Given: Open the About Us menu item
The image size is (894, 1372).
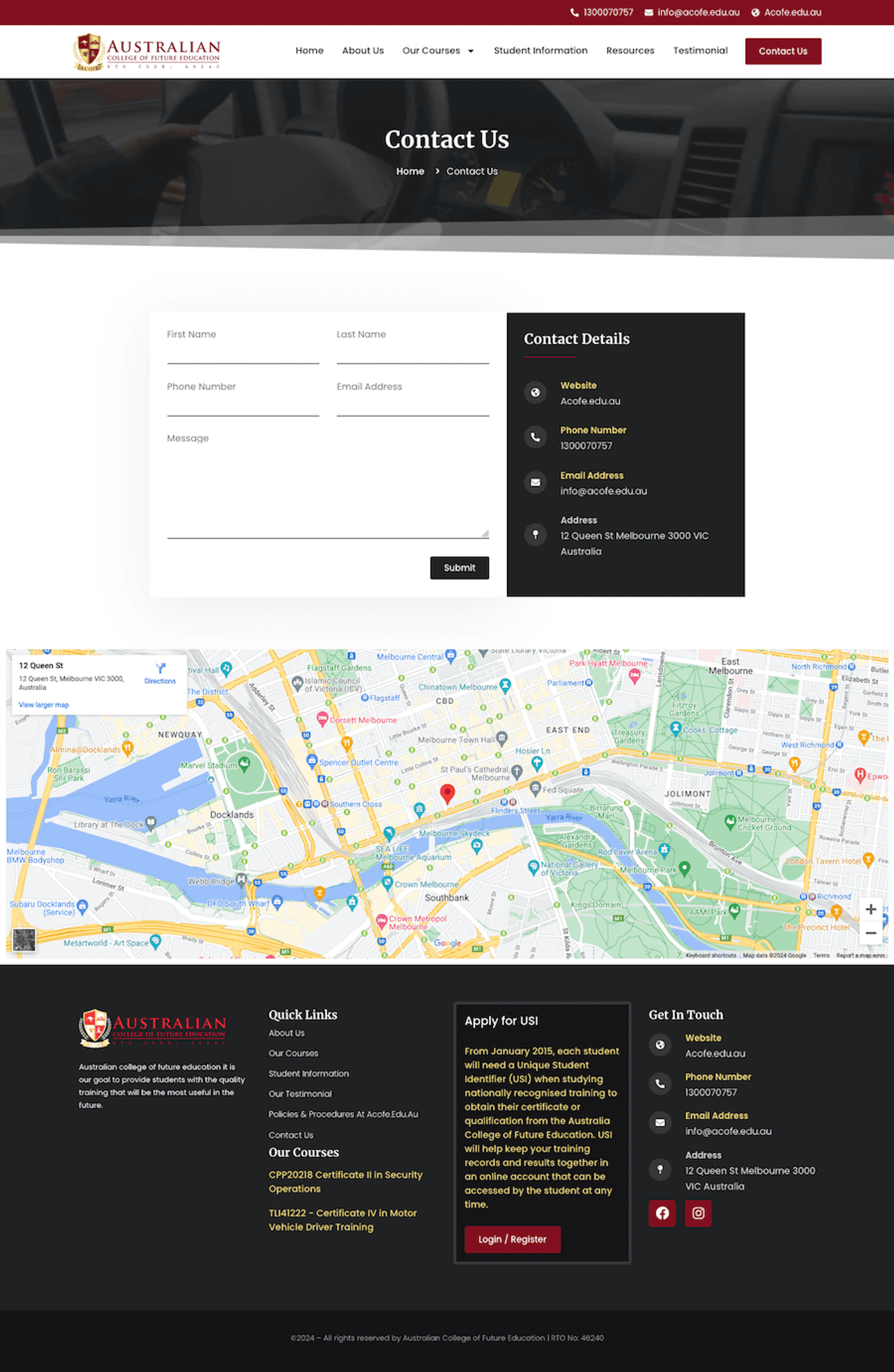Looking at the screenshot, I should [x=363, y=50].
